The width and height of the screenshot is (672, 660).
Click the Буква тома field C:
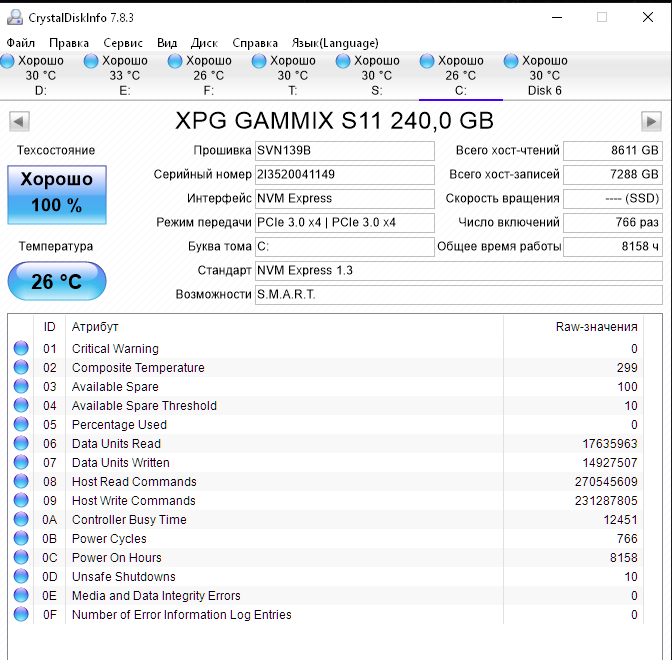pyautogui.click(x=345, y=246)
